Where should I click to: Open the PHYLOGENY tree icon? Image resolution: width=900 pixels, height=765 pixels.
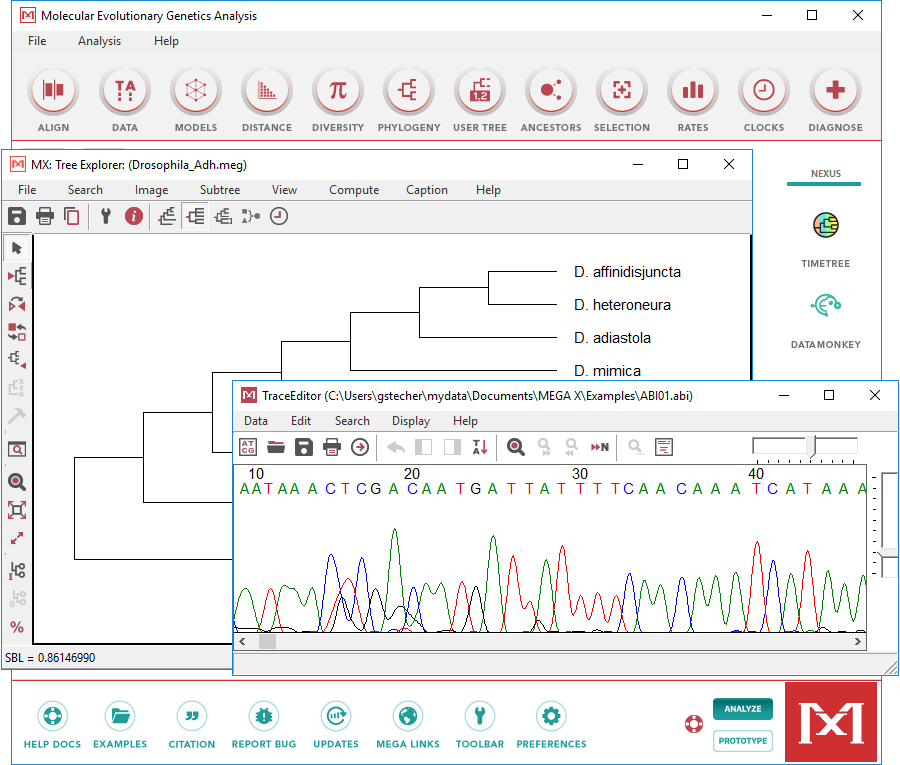point(409,91)
